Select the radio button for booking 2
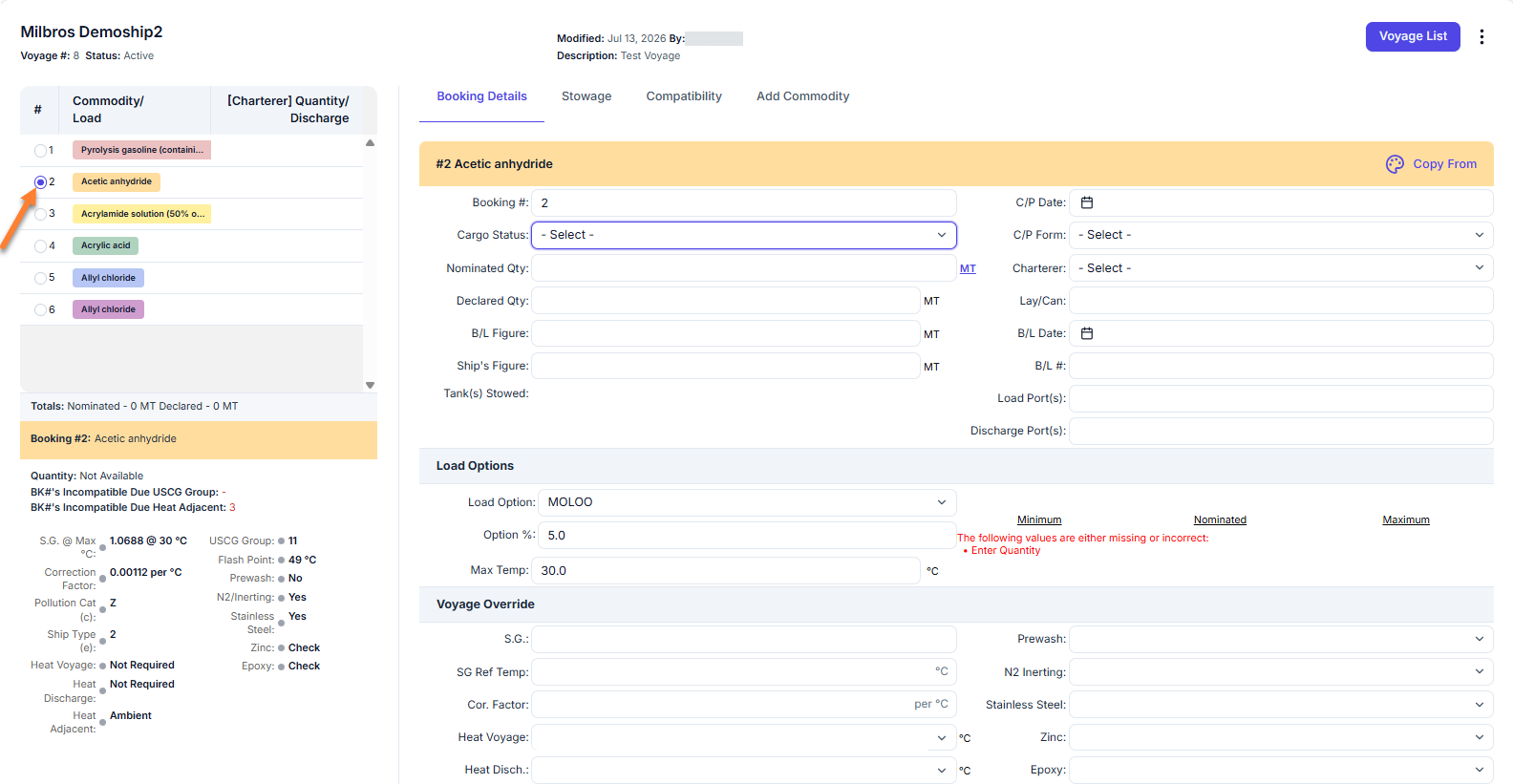1513x784 pixels. [40, 181]
